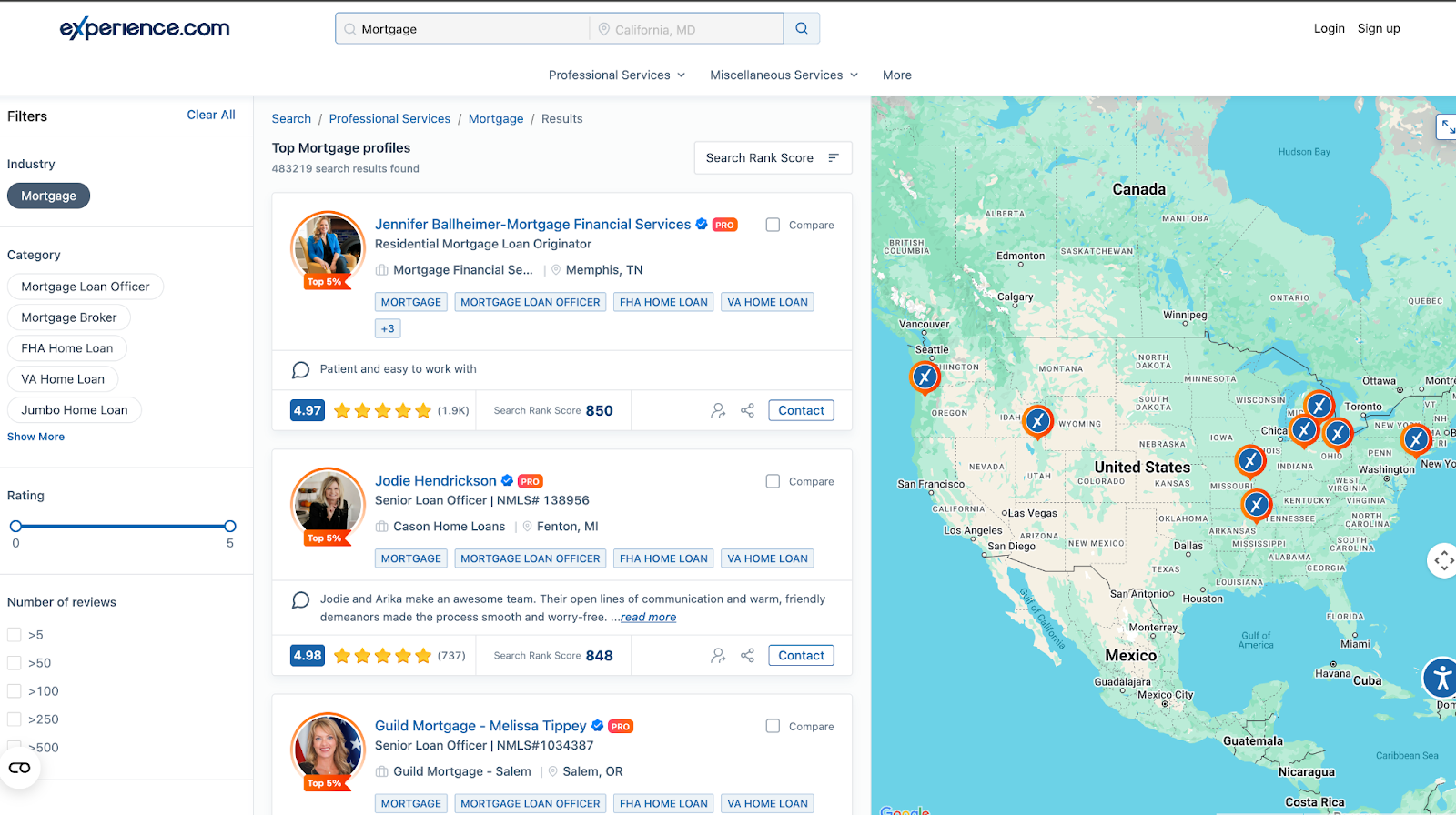Click the review comment icon for Jennifer
The width and height of the screenshot is (1456, 815).
pyautogui.click(x=300, y=369)
